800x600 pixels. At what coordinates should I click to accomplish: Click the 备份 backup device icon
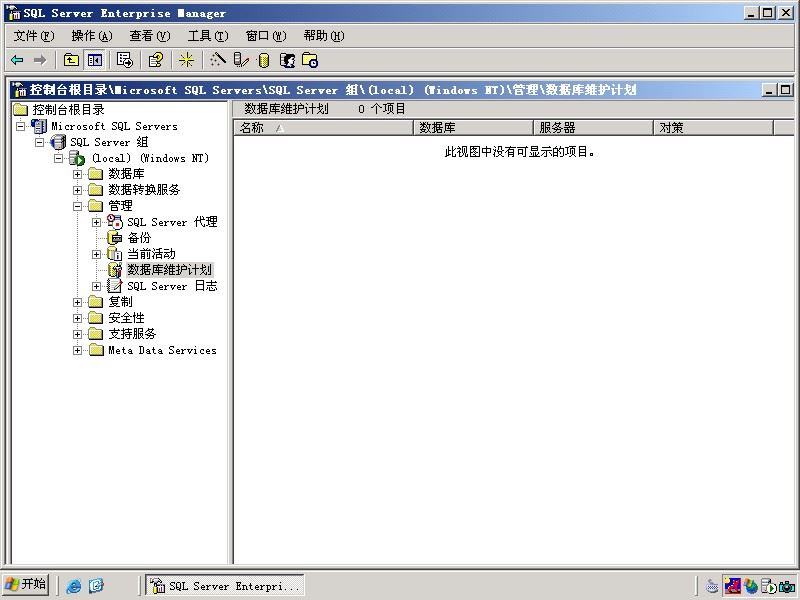[x=115, y=238]
